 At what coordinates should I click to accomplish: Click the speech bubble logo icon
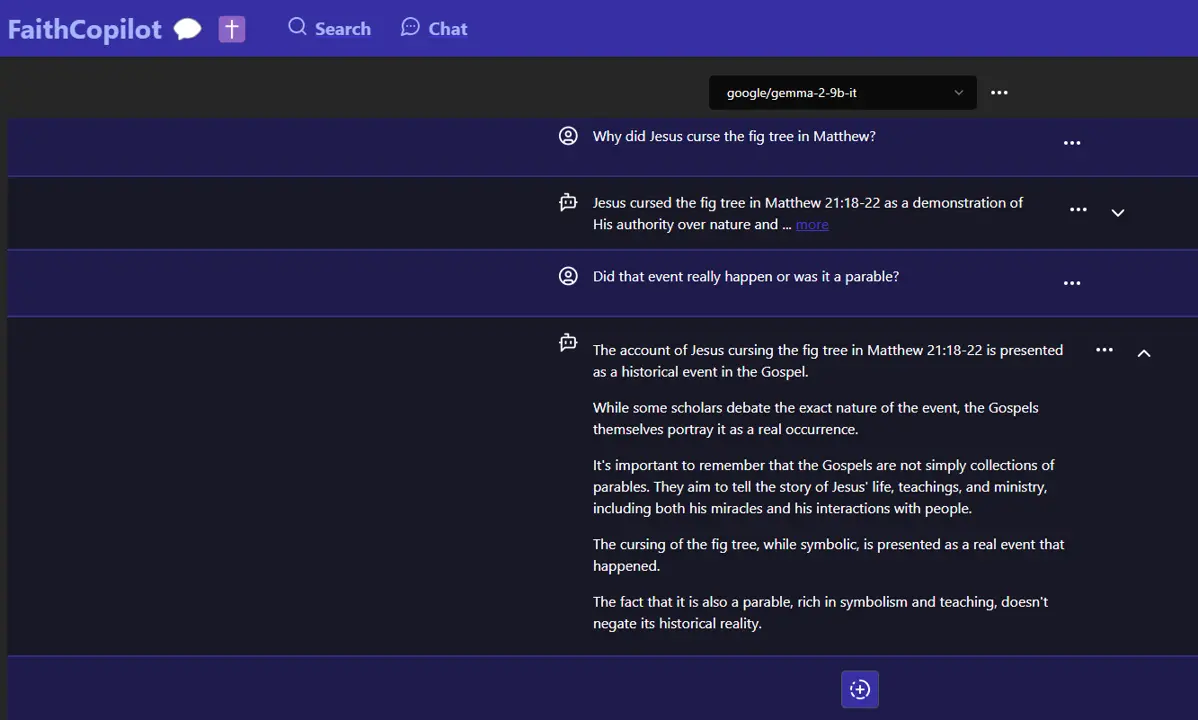188,29
